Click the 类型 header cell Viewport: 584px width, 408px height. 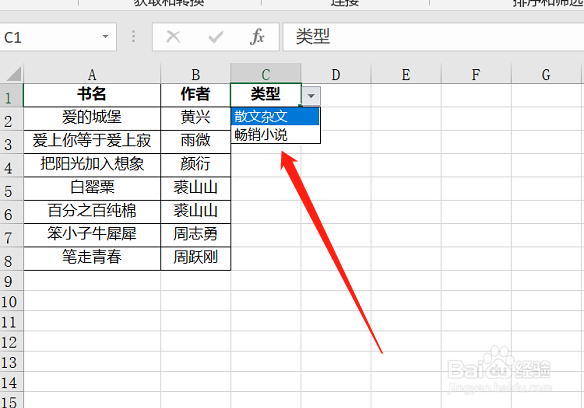[266, 95]
